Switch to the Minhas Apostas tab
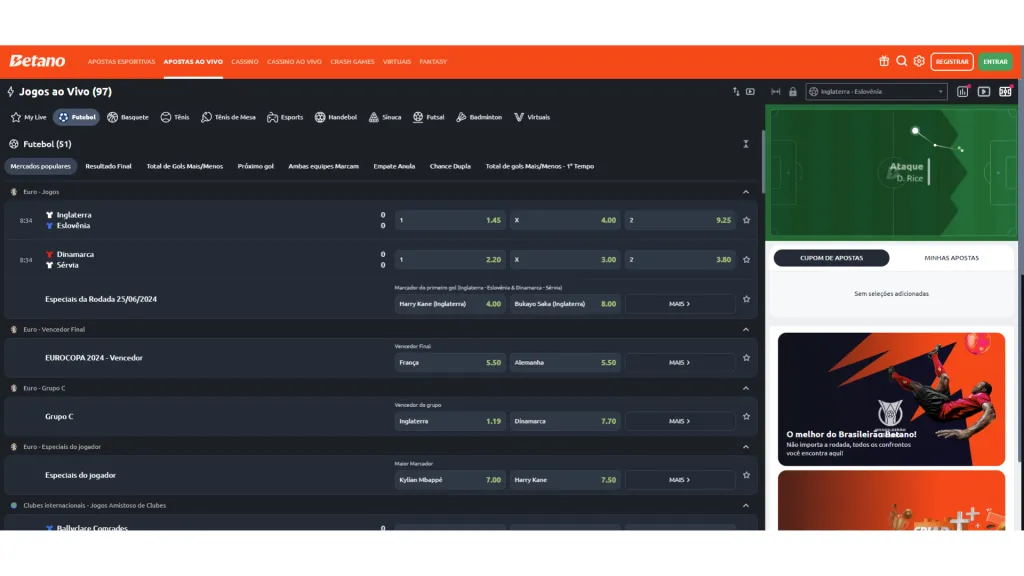 tap(951, 258)
